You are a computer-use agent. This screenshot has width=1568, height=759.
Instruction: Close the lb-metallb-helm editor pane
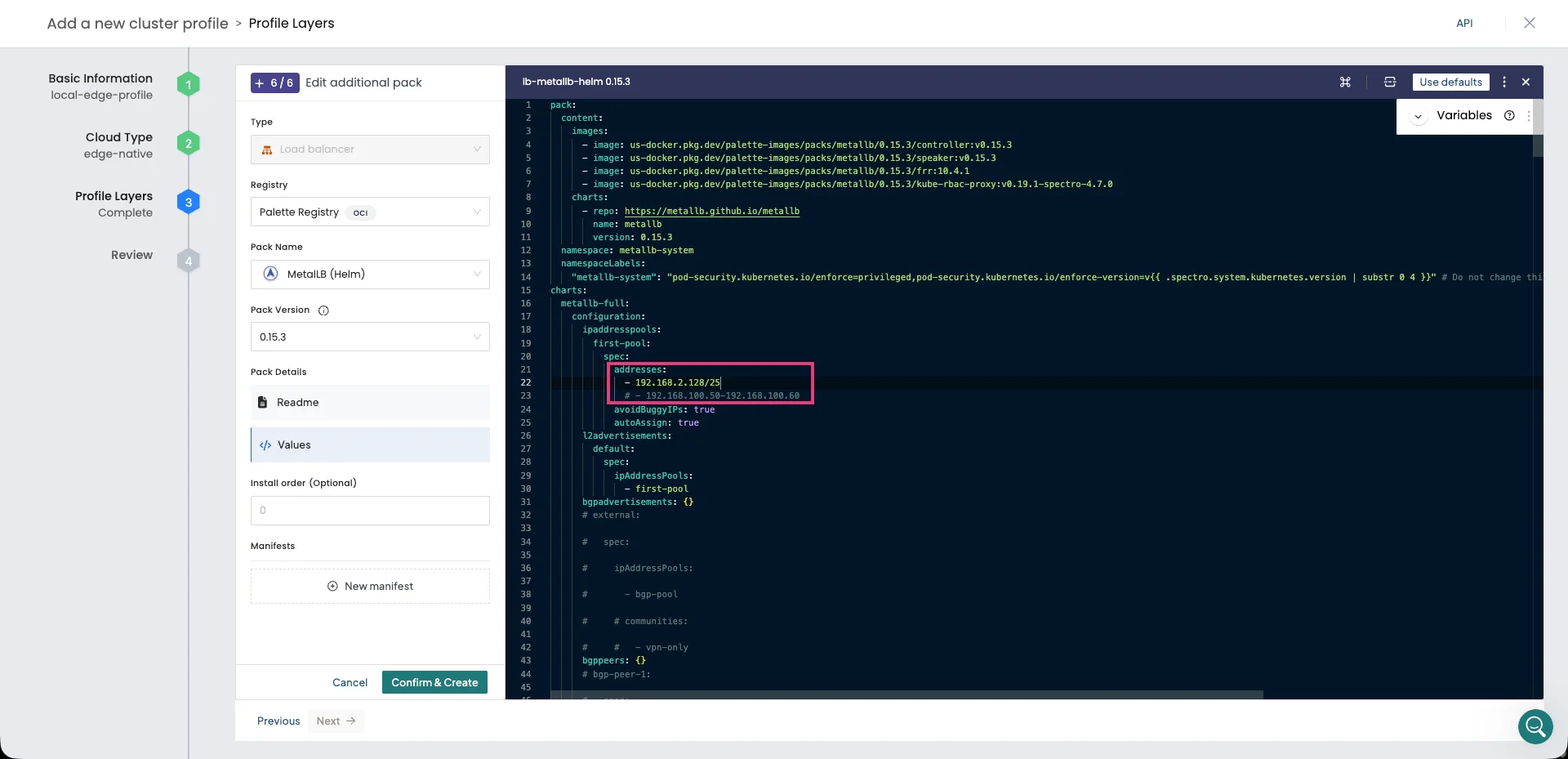click(x=1526, y=82)
